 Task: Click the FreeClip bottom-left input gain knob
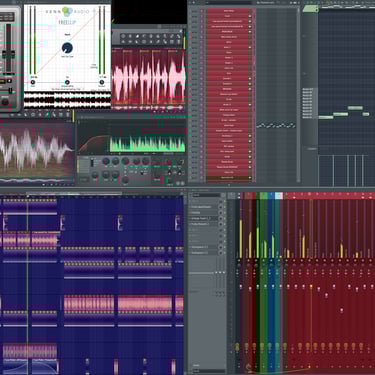33,82
